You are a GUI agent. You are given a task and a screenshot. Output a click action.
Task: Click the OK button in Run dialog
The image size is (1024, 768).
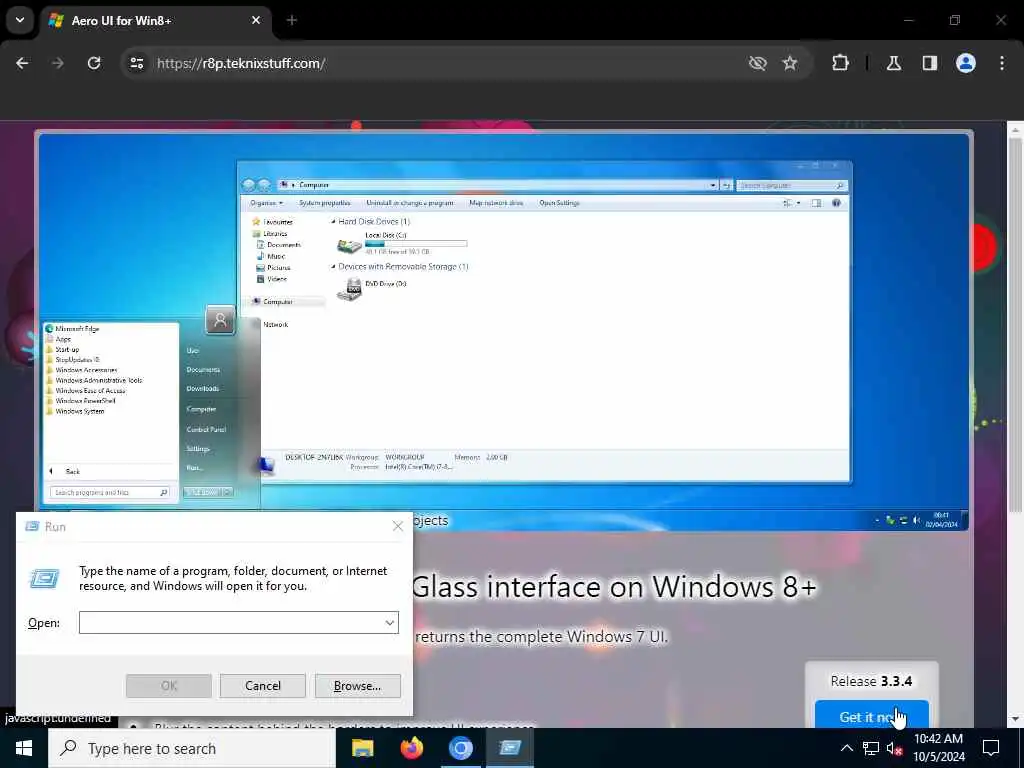tap(168, 686)
